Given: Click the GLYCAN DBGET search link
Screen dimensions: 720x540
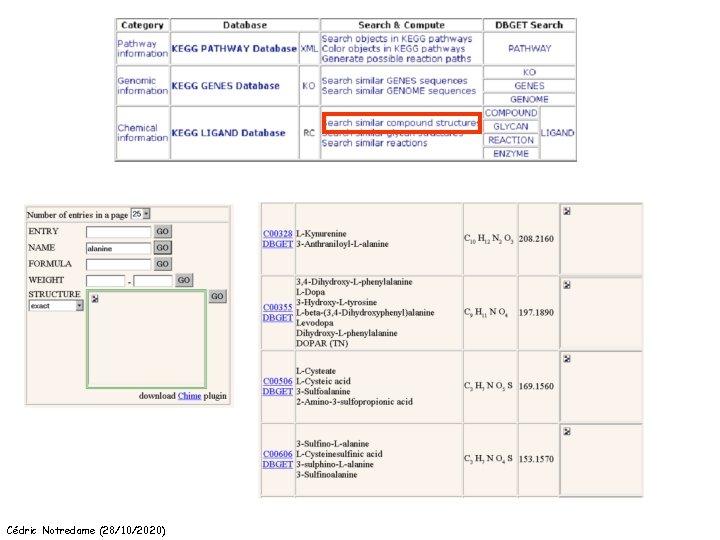Looking at the screenshot, I should [x=511, y=127].
